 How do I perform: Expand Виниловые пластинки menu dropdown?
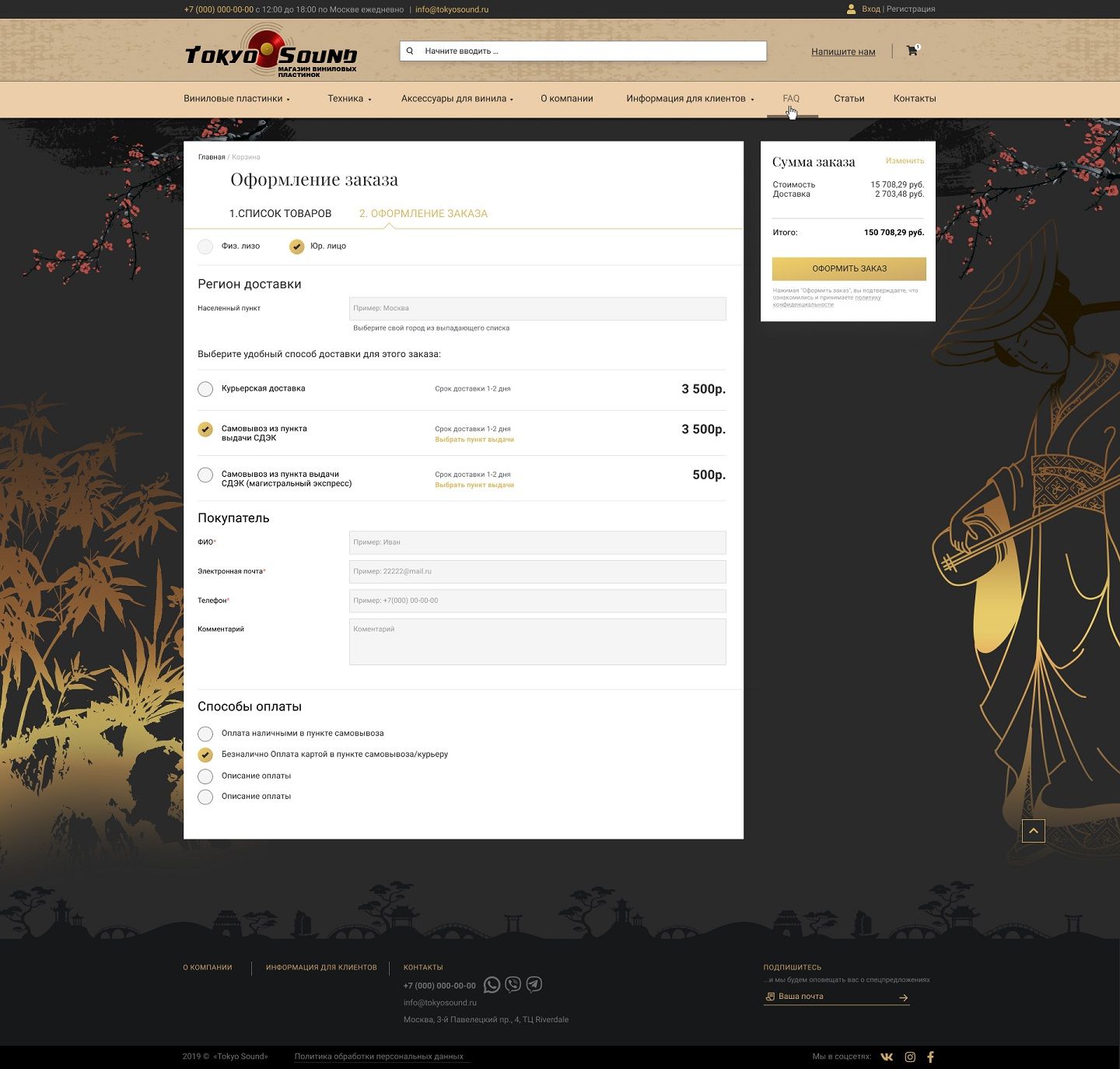coord(236,99)
